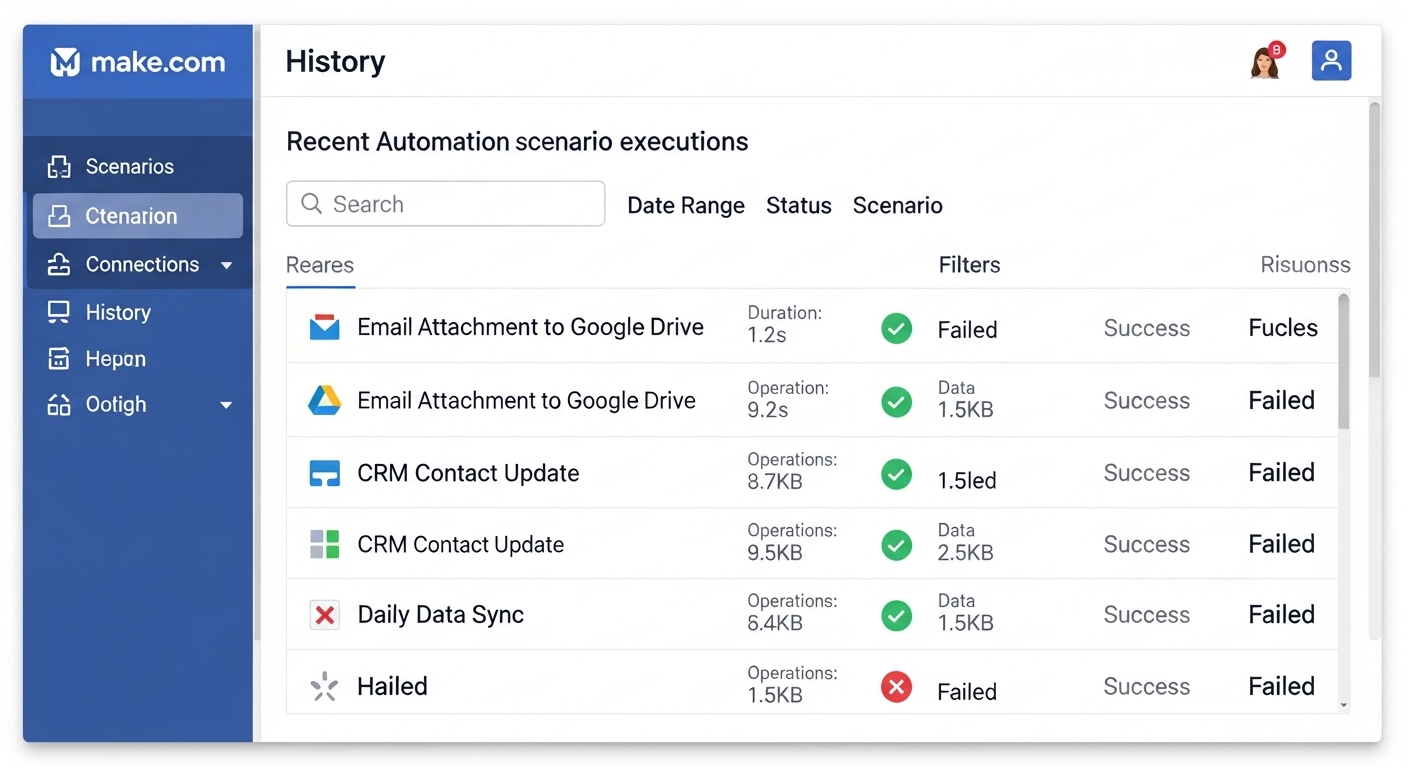
Task: Click the Filters column header
Action: pyautogui.click(x=969, y=265)
